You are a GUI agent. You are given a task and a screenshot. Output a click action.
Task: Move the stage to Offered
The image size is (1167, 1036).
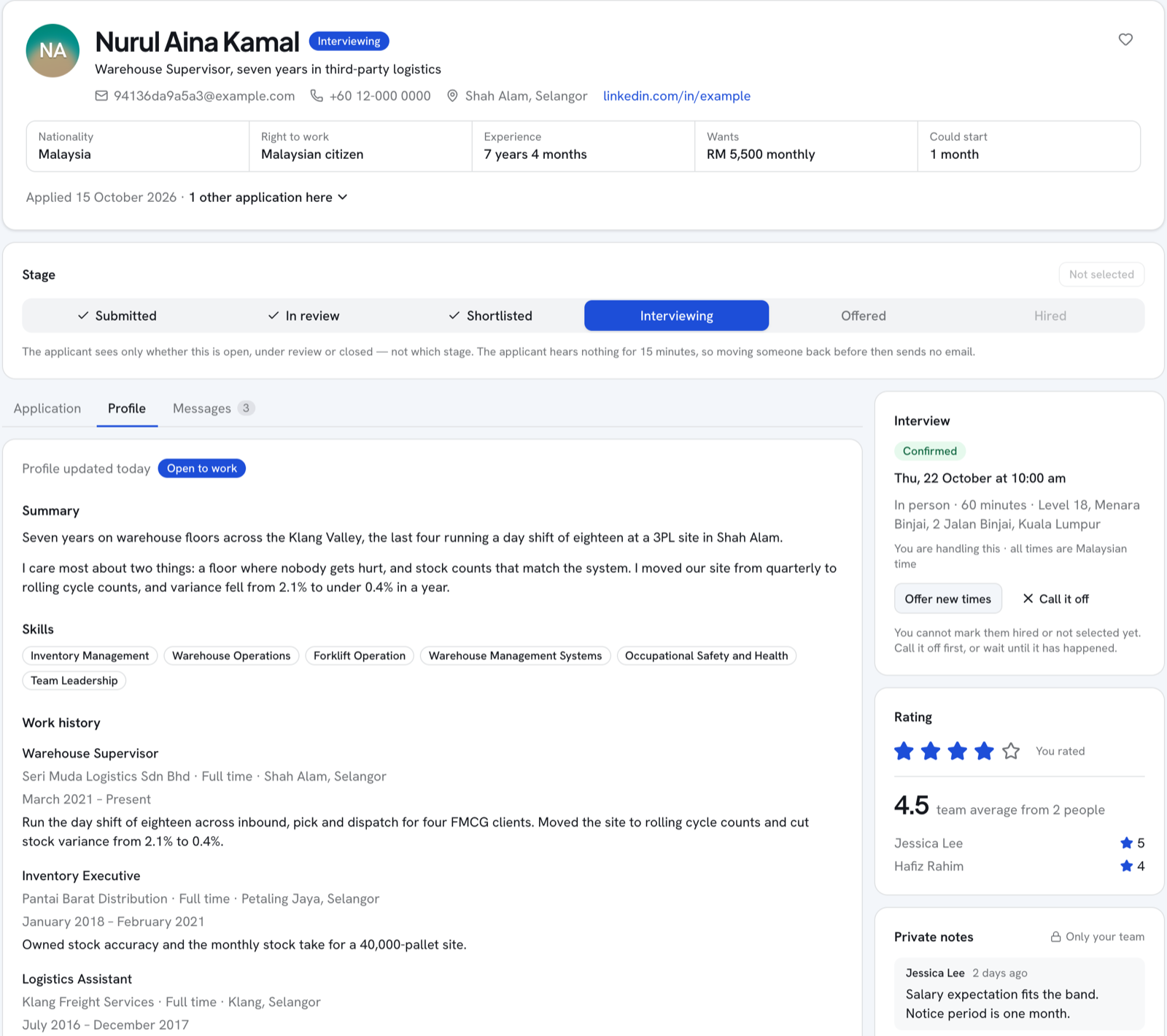(x=864, y=316)
